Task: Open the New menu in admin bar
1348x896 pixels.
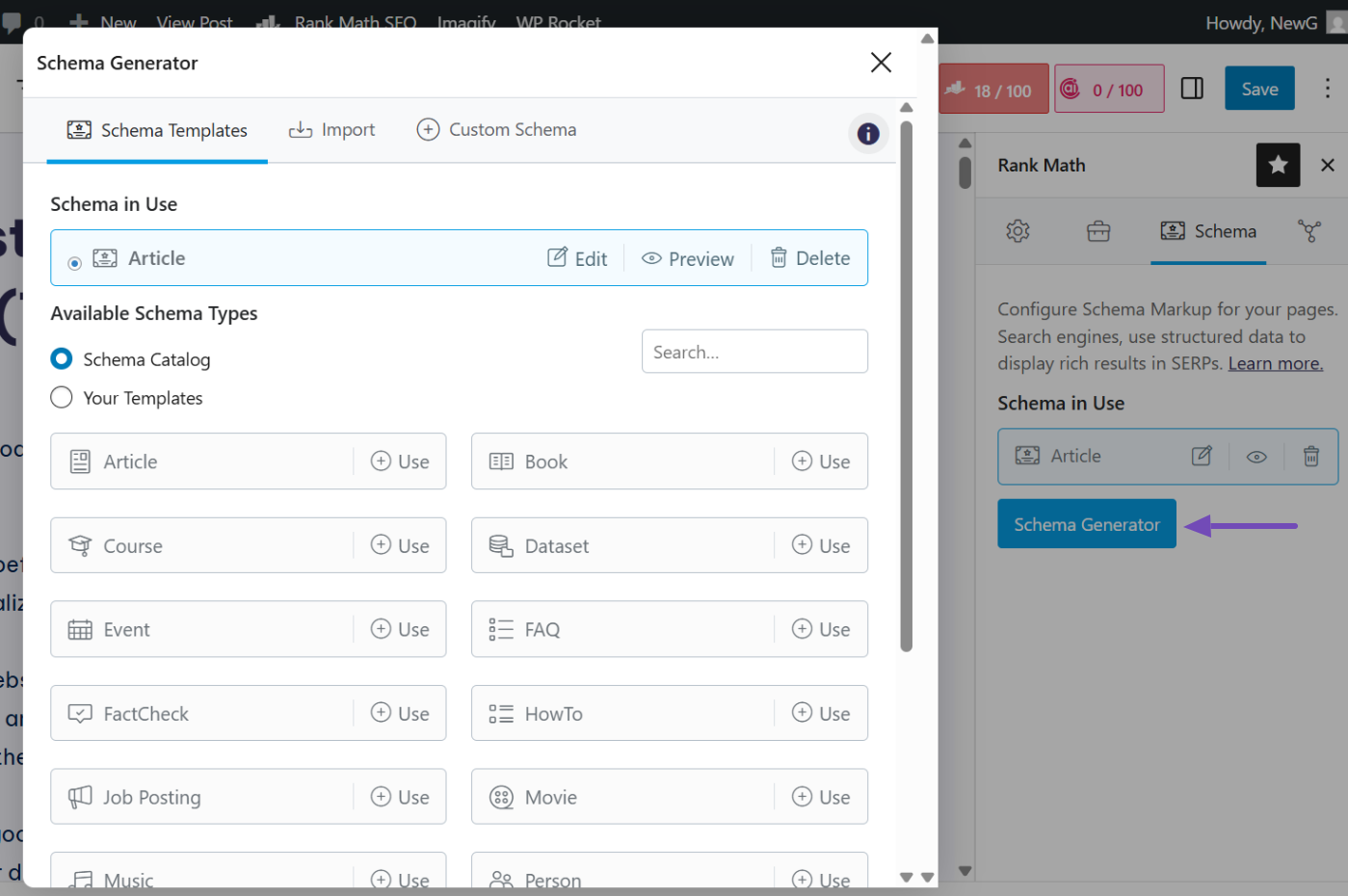Action: pos(104,21)
